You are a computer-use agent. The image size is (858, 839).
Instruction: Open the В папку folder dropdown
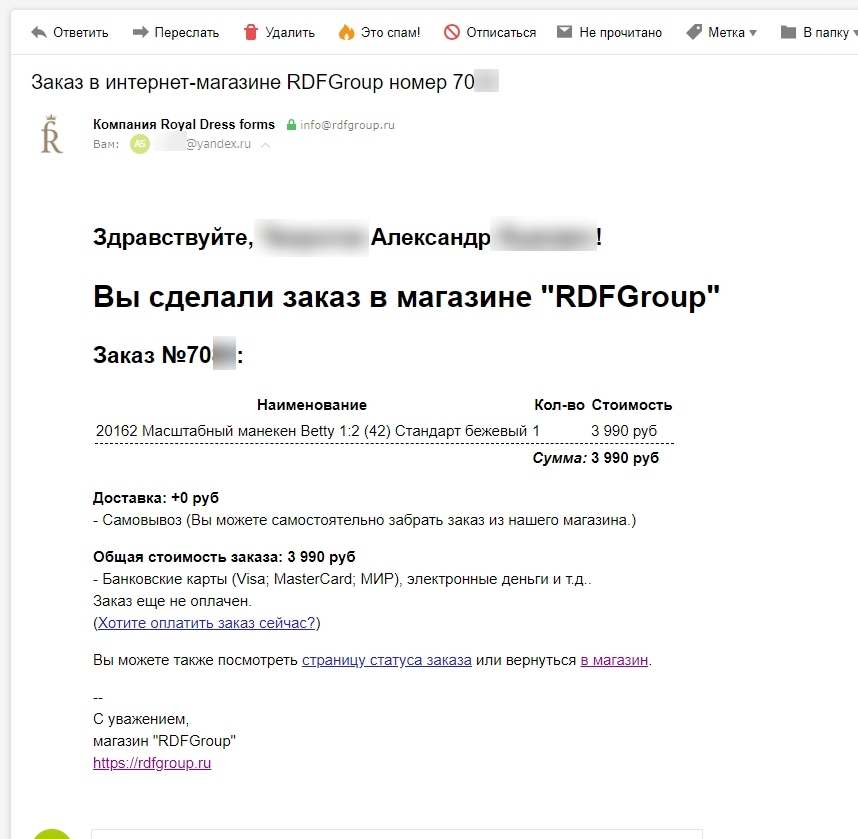pyautogui.click(x=828, y=33)
